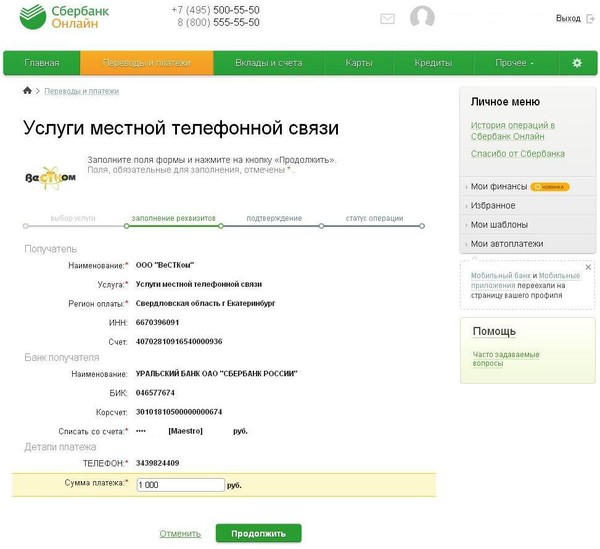Viewport: 600px width, 549px height.
Task: Open Мобильный банк link in notice
Action: click(x=500, y=275)
